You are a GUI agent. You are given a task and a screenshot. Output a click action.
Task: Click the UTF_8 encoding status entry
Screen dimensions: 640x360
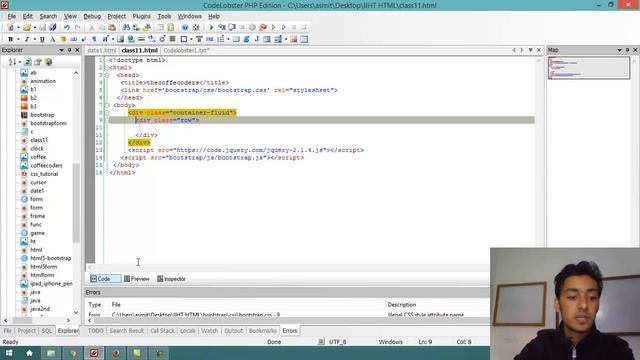338,342
